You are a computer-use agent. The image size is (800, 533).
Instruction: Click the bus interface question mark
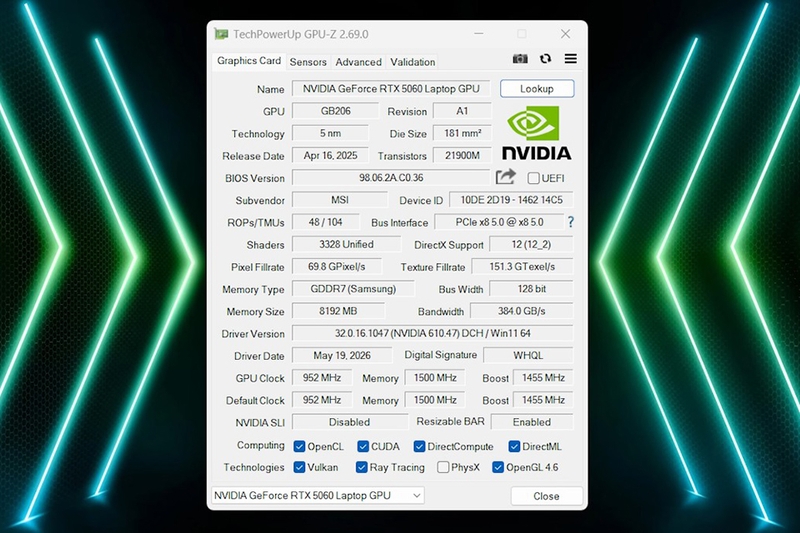570,222
